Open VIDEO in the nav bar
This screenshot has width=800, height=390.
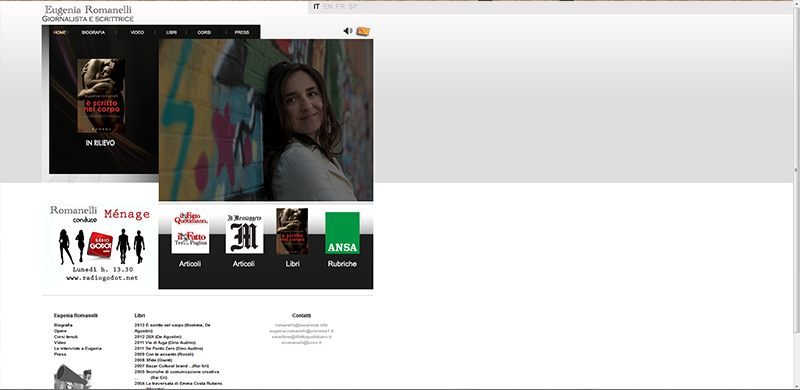pyautogui.click(x=137, y=32)
